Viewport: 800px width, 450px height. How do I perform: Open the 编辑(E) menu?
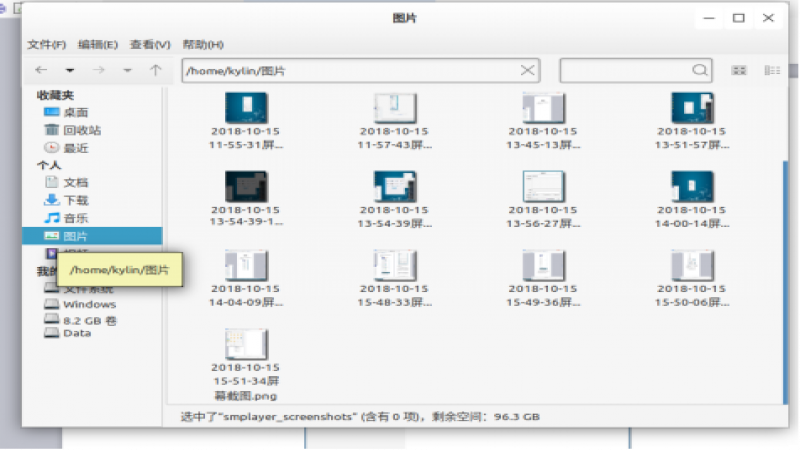[98, 45]
